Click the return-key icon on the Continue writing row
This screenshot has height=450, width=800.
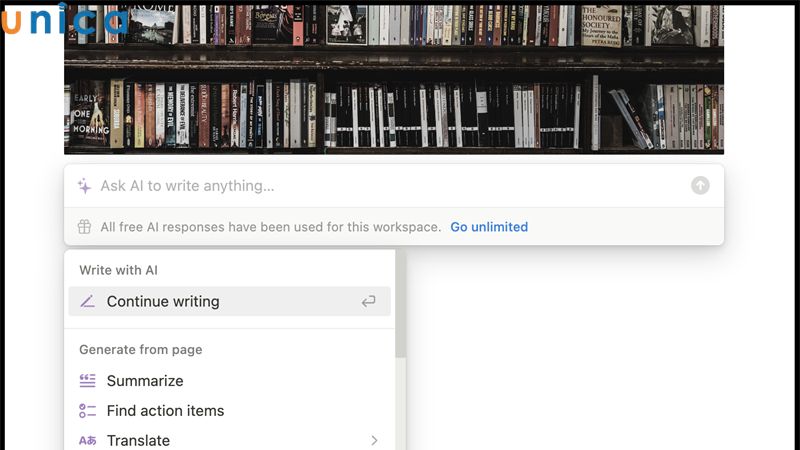click(x=369, y=301)
